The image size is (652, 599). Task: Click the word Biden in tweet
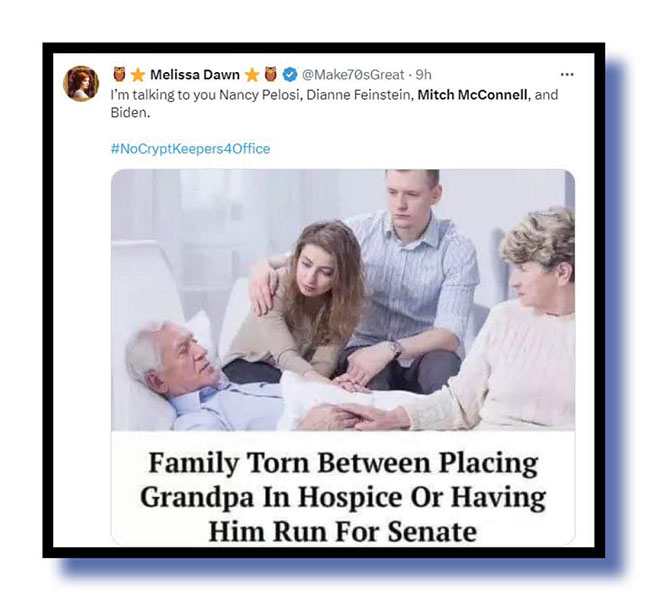click(x=130, y=113)
